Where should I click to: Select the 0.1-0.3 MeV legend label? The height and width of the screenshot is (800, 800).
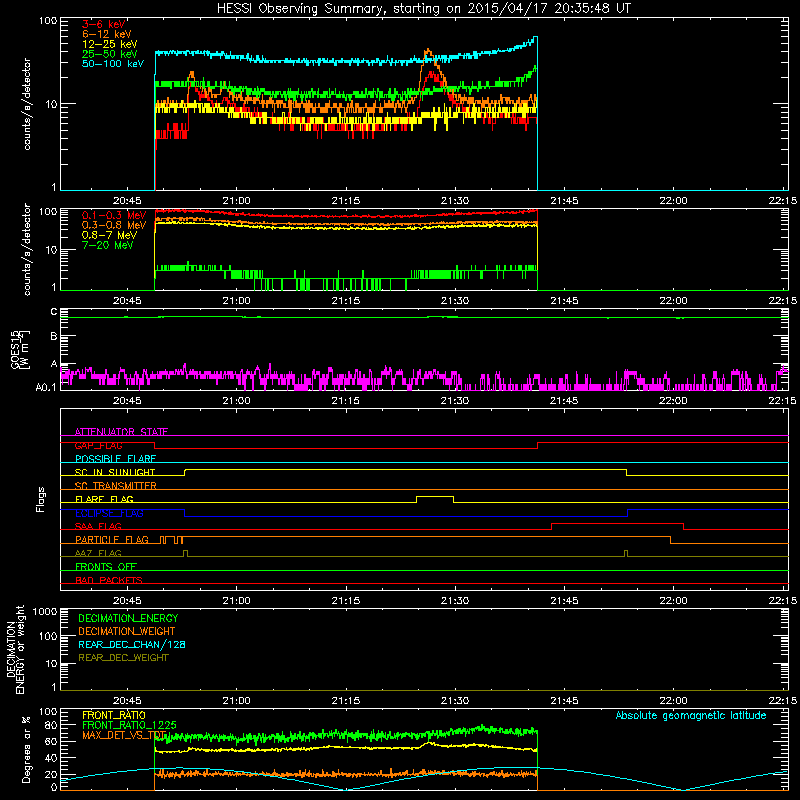pyautogui.click(x=114, y=215)
